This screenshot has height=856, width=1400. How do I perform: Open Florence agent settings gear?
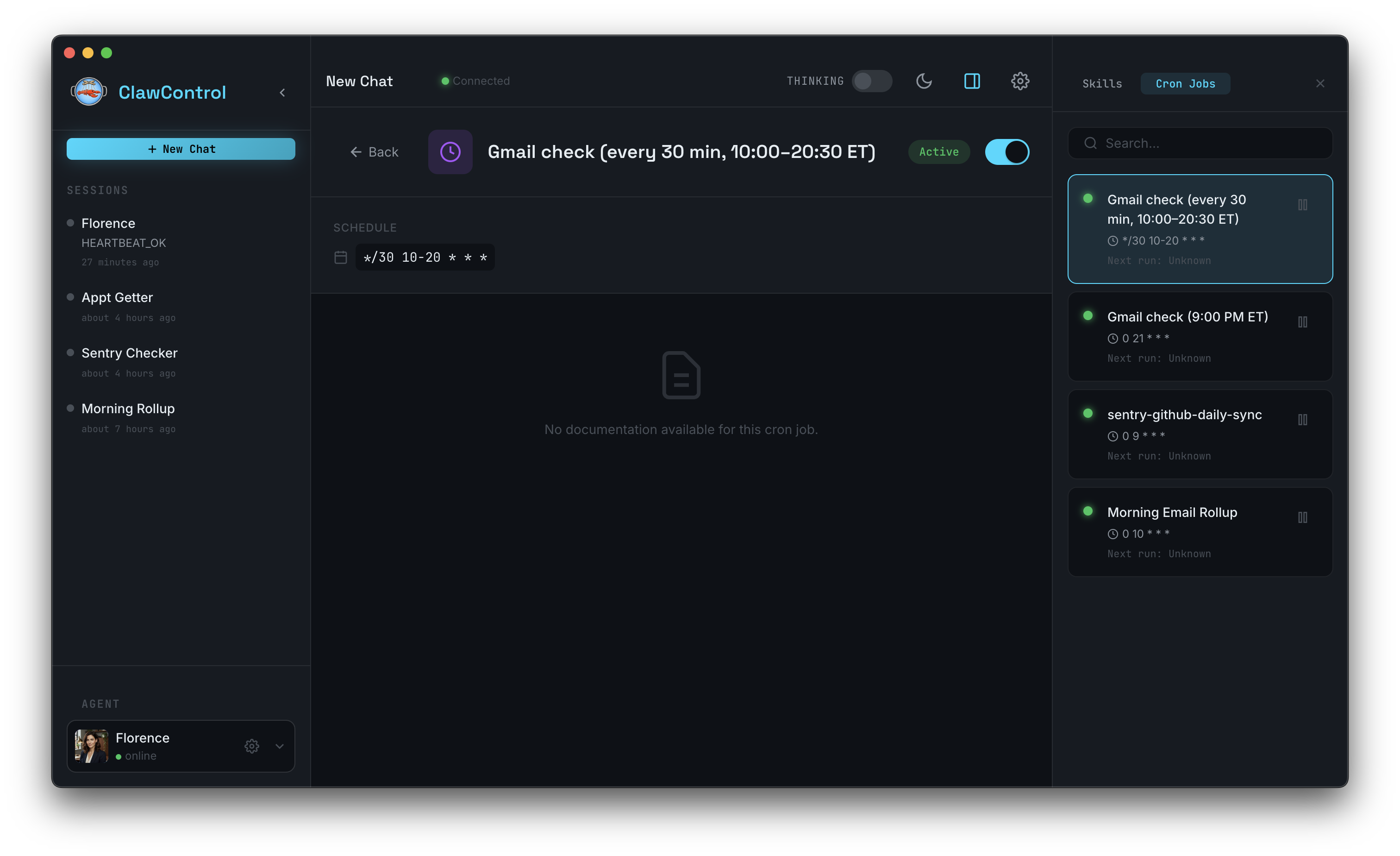click(x=252, y=746)
